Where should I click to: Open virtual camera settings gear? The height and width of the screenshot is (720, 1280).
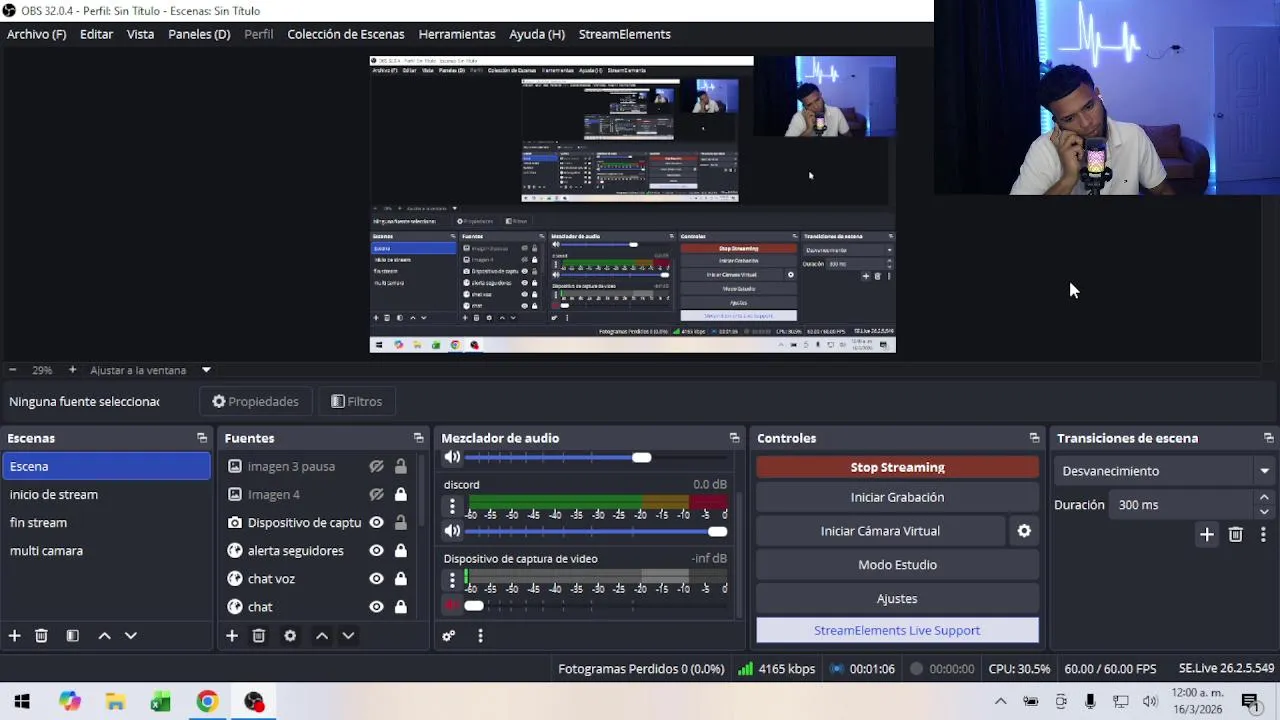click(1024, 531)
